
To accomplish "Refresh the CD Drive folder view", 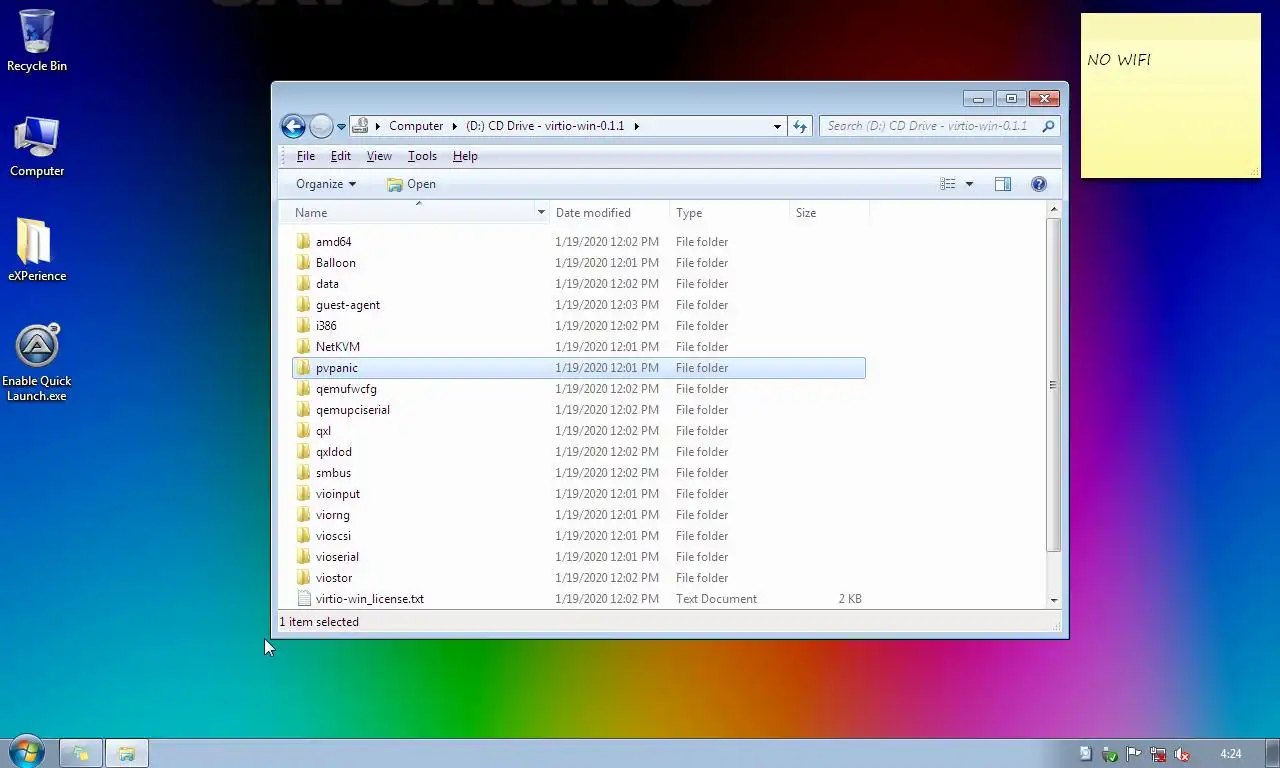I will click(x=799, y=126).
